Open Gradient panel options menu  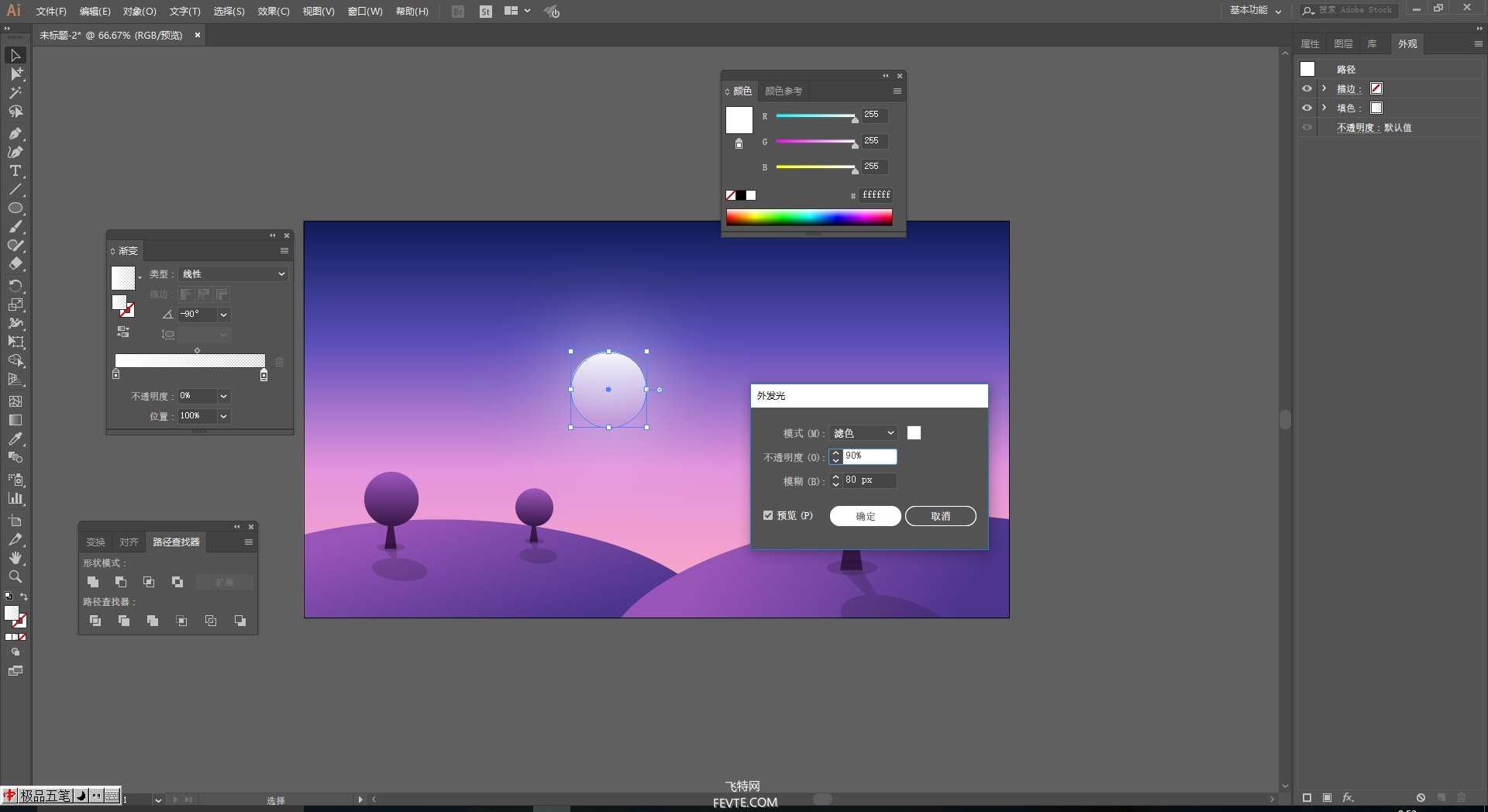[284, 251]
